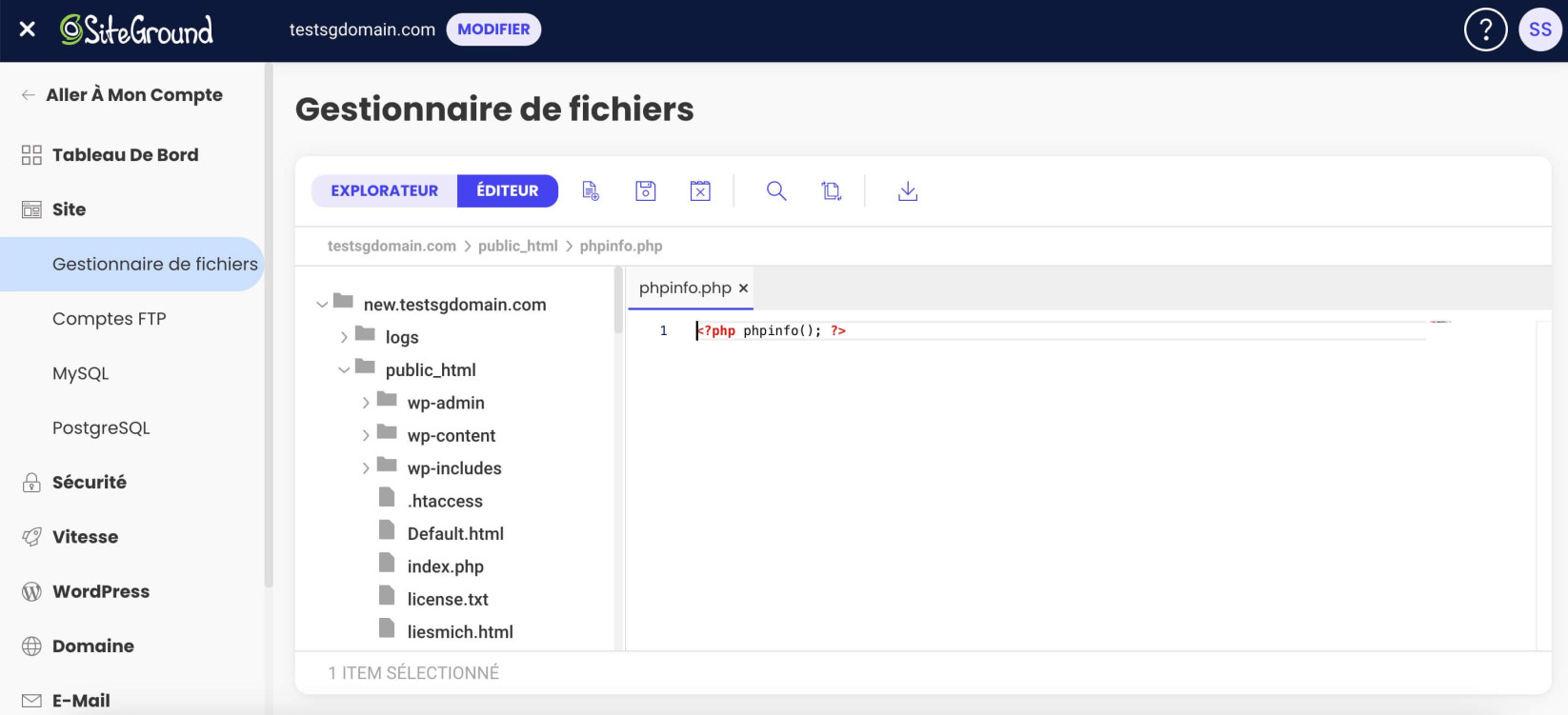Viewport: 1568px width, 715px height.
Task: Click the copy/duplicate toolbar icon
Action: point(832,190)
